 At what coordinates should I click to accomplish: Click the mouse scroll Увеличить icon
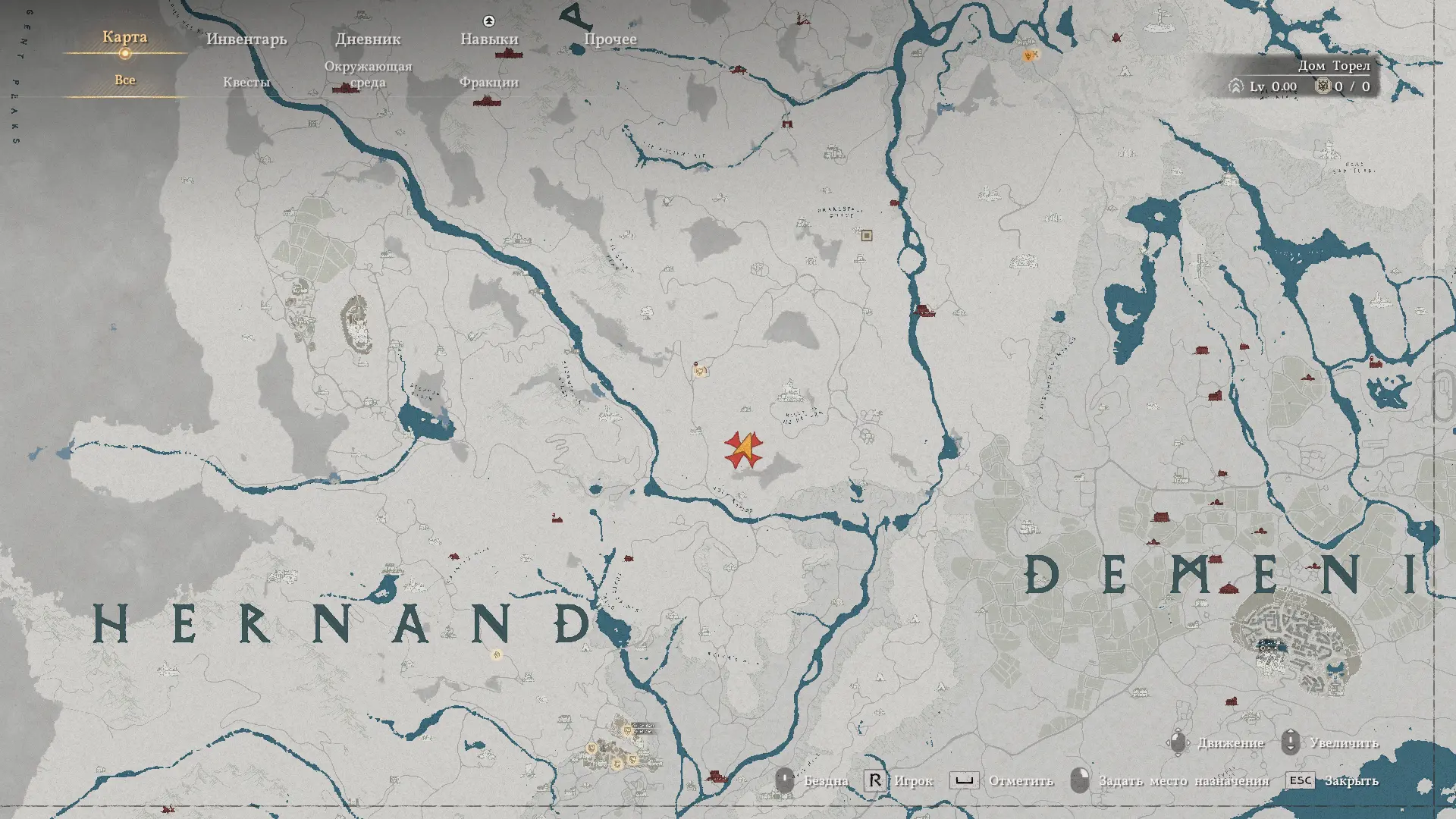point(1291,742)
